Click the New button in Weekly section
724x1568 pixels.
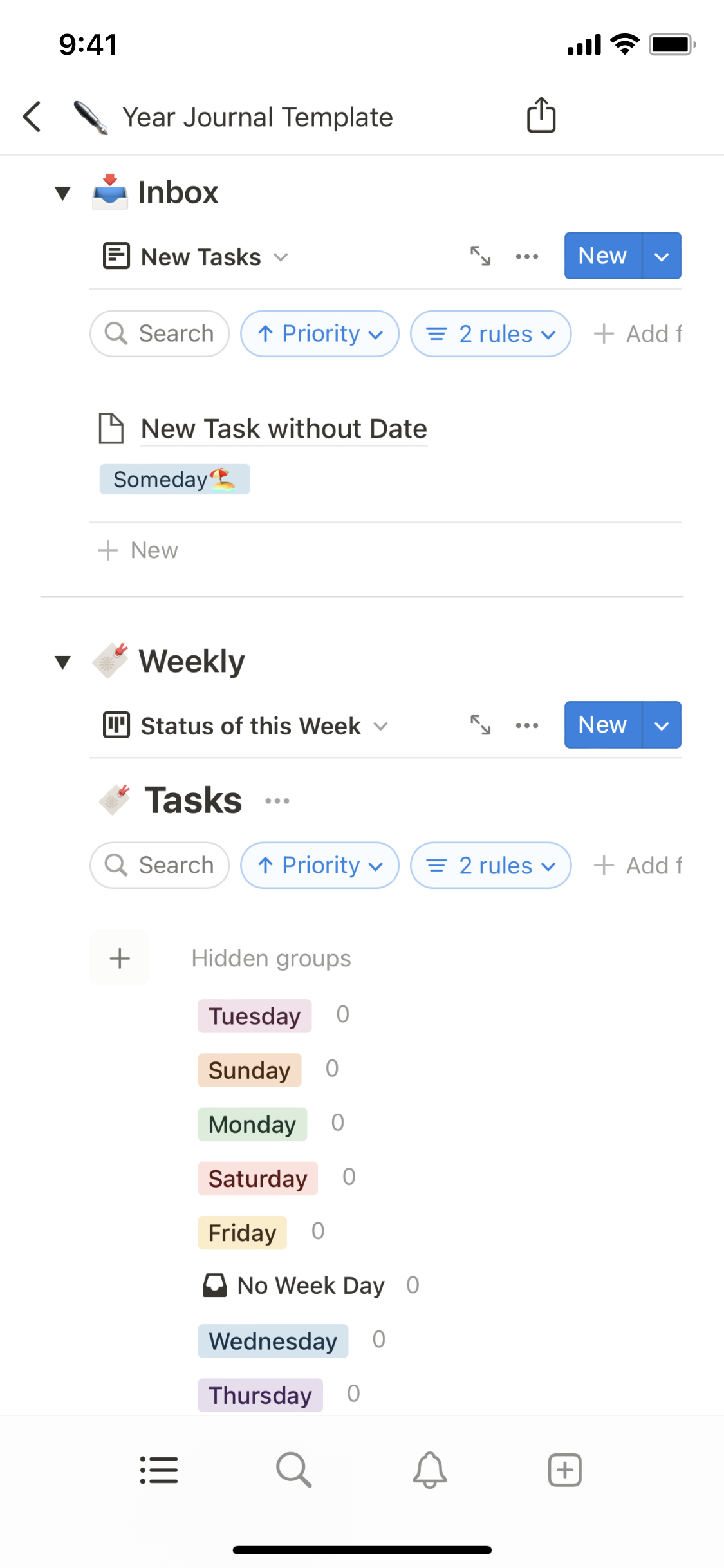point(602,725)
